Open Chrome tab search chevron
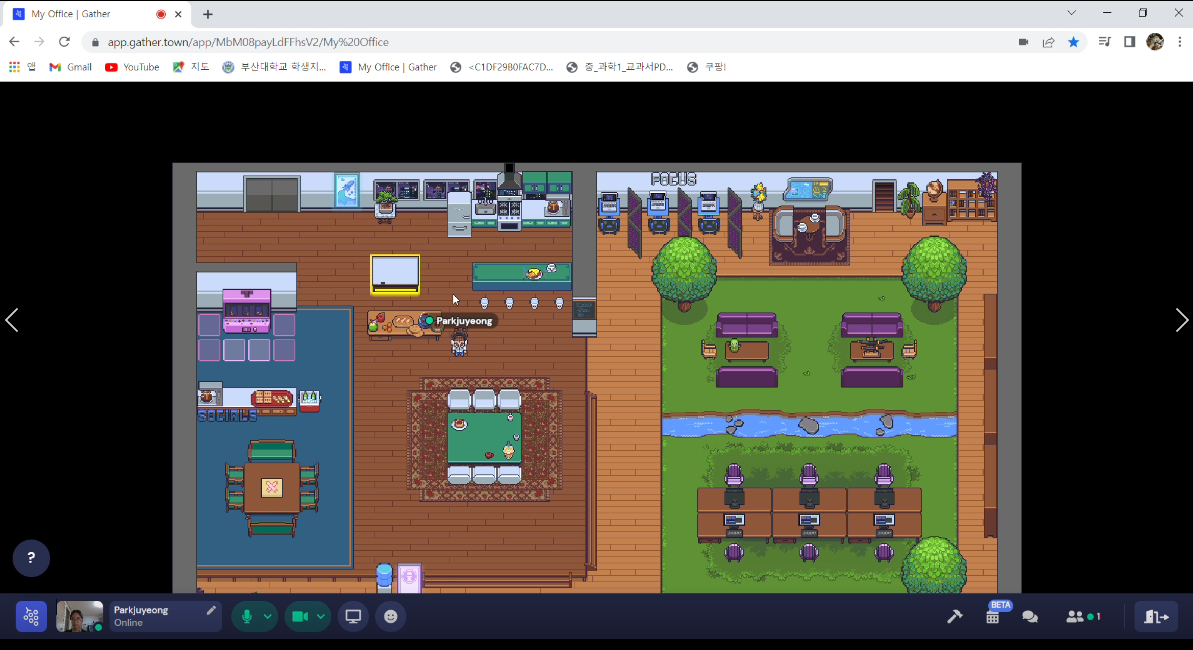 point(1071,14)
